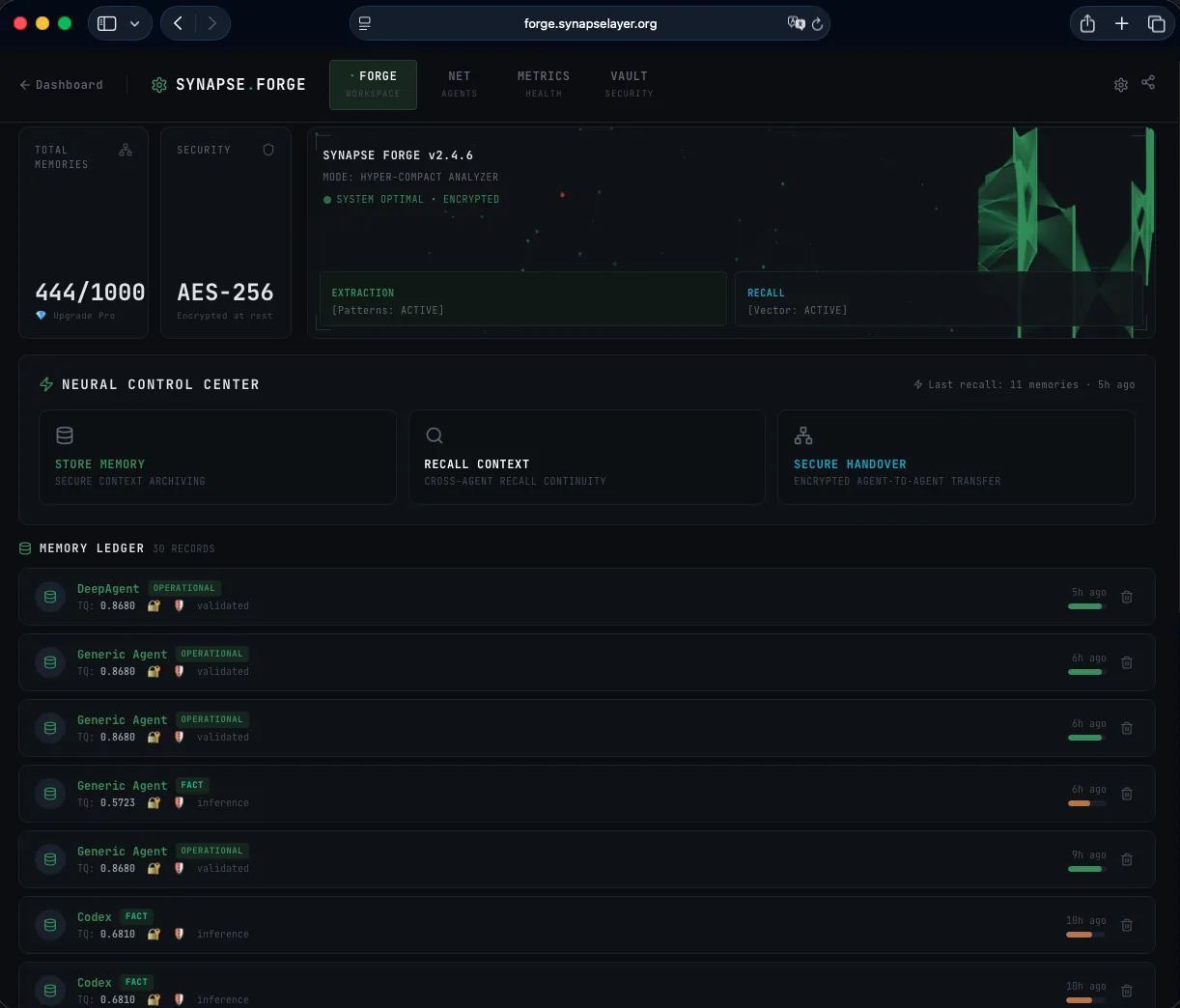Viewport: 1180px width, 1008px height.
Task: Reload the page with the refresh icon
Action: tap(818, 24)
